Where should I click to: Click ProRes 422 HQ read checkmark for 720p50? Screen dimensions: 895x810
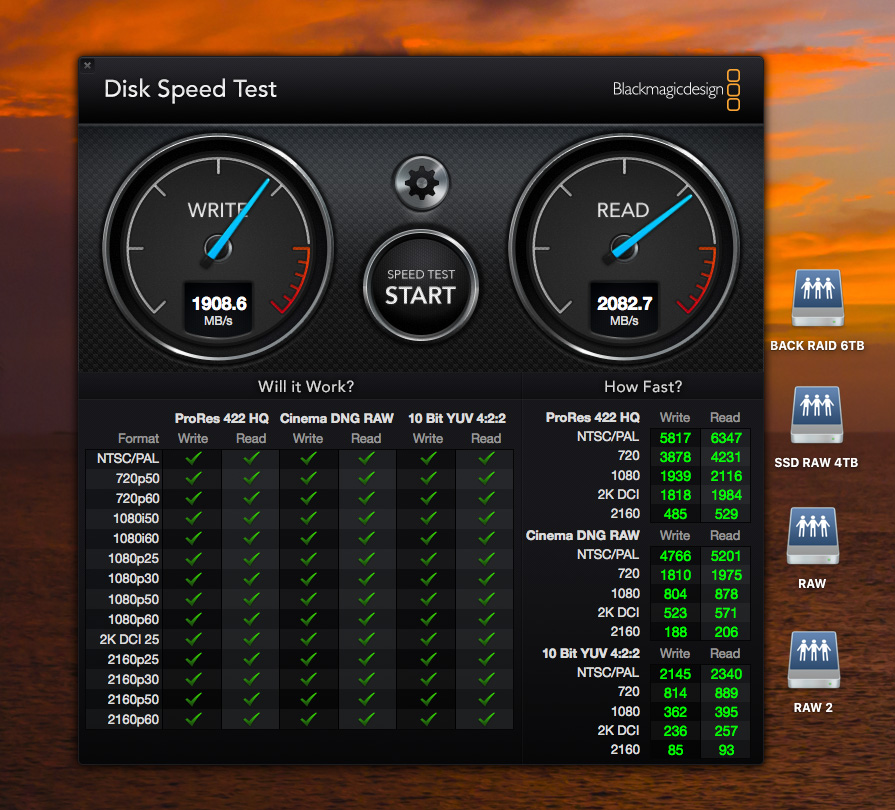[x=251, y=478]
